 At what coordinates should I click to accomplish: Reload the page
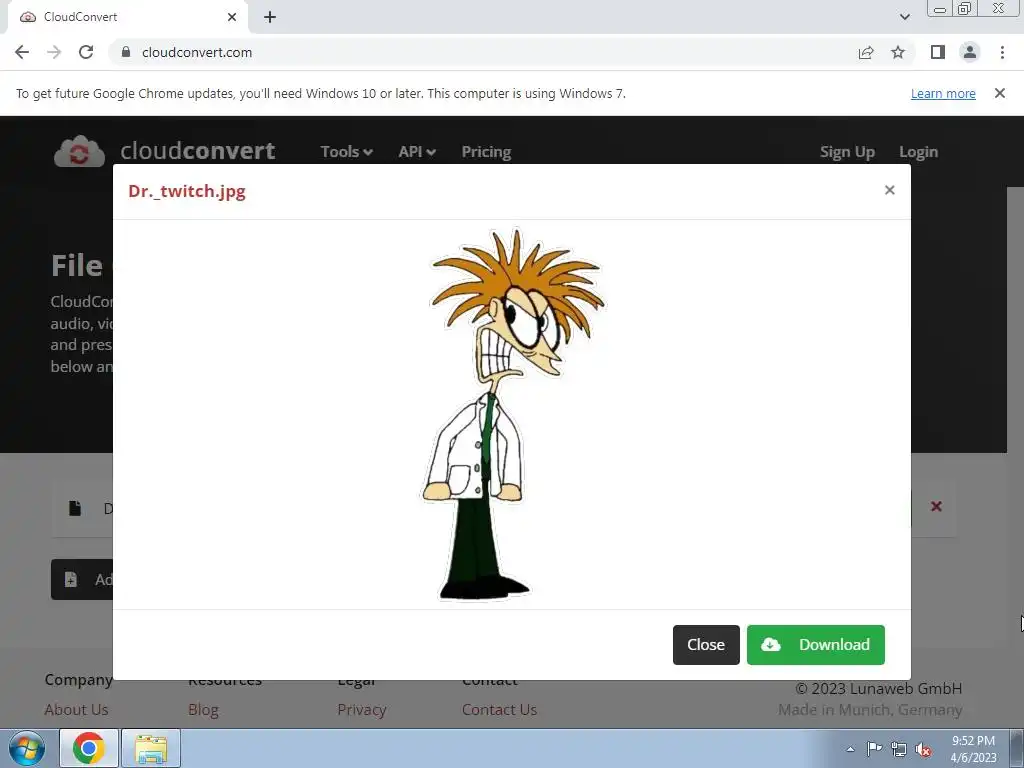coord(86,52)
